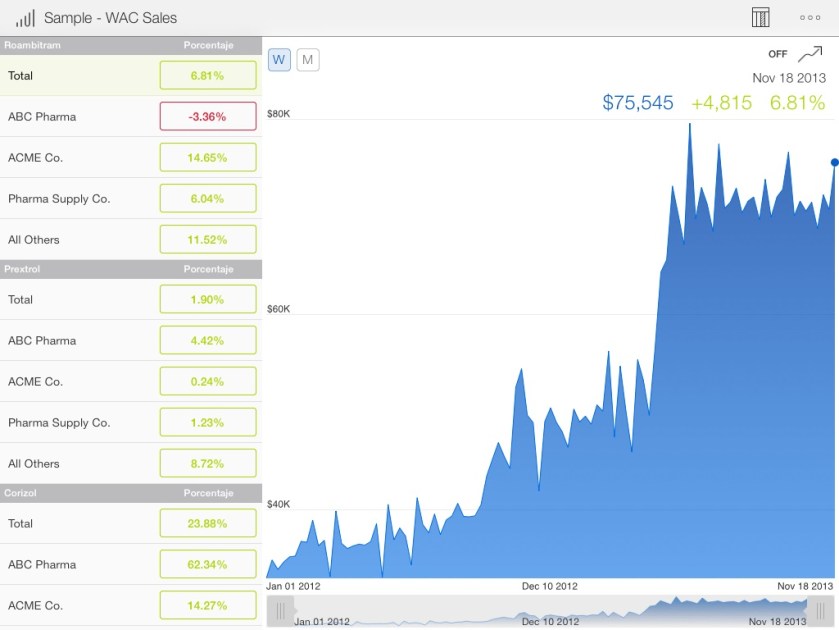Tap the blue data point marker on the chart
Screen dimensions: 839x630
click(834, 162)
